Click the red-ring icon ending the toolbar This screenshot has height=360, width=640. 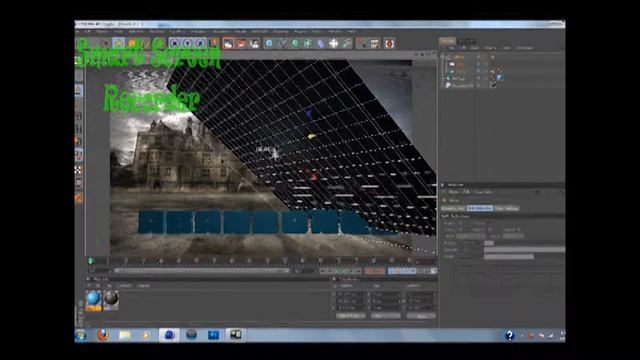[389, 43]
